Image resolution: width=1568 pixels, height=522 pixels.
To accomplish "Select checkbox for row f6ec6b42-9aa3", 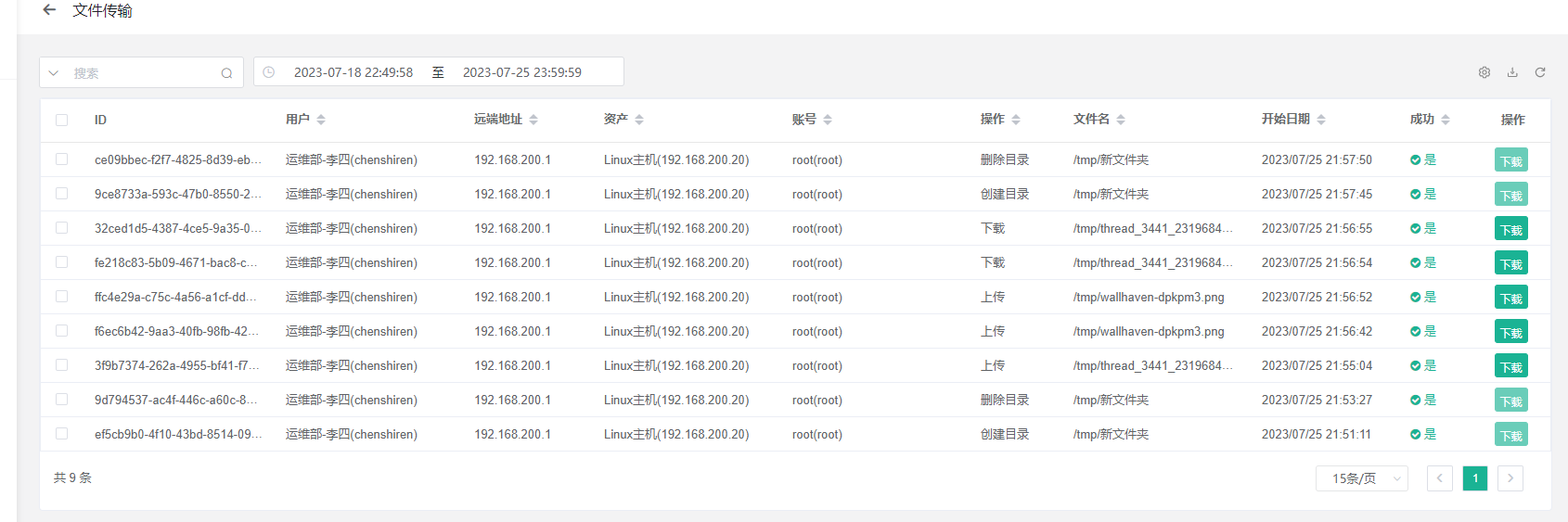I will click(x=62, y=331).
